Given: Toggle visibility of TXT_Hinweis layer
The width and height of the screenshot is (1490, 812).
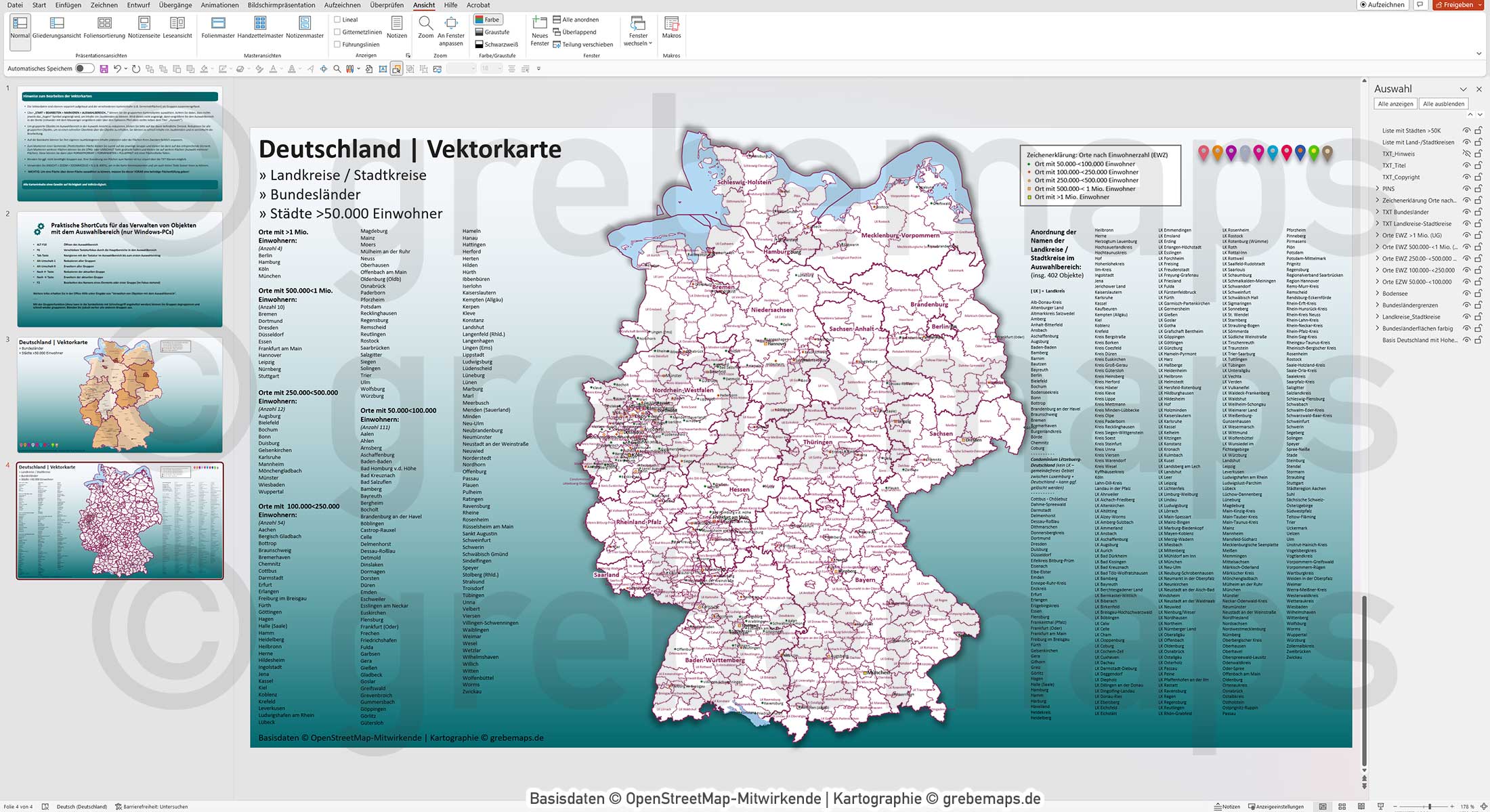Looking at the screenshot, I should pyautogui.click(x=1466, y=154).
